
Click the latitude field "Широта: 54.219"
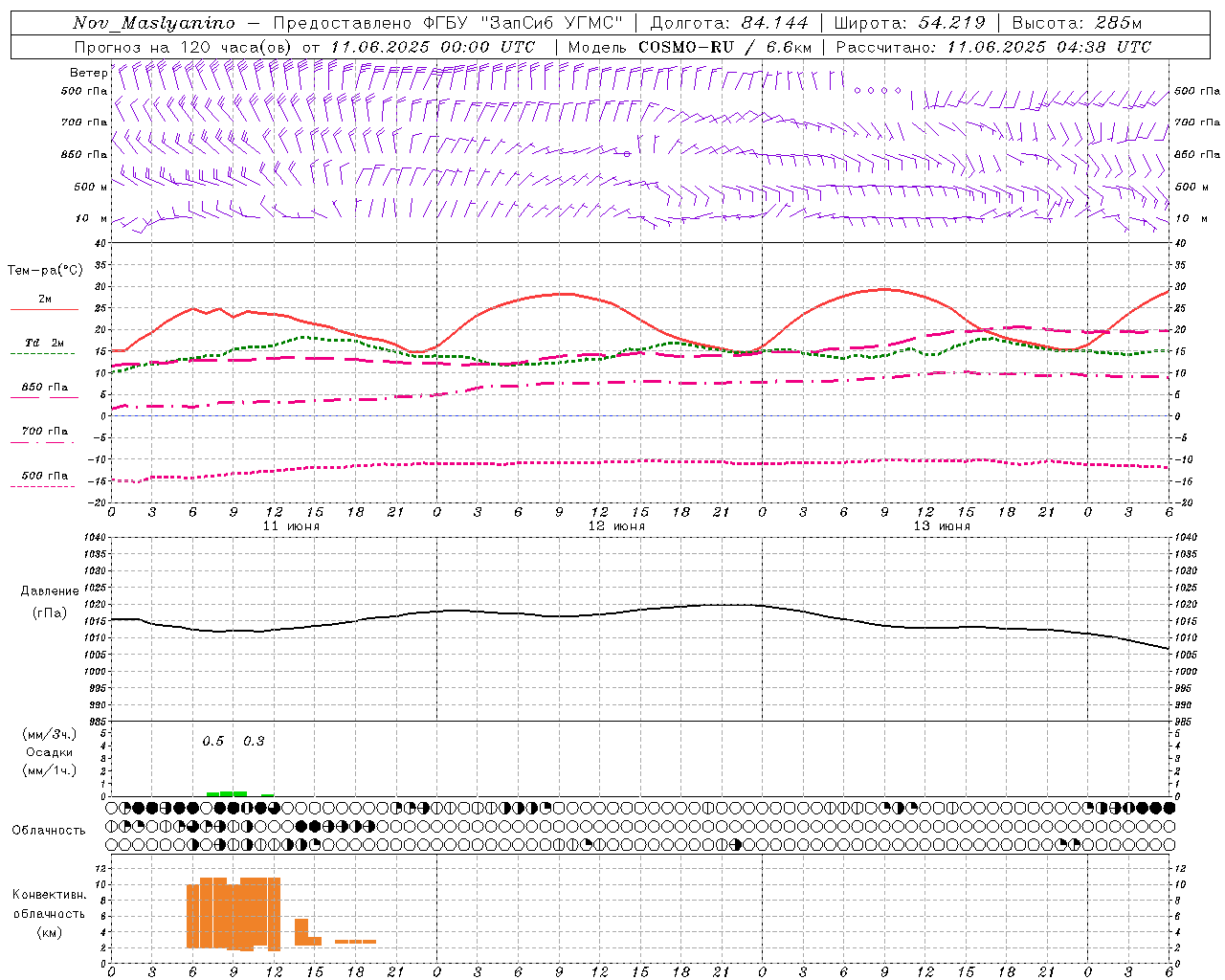(x=909, y=23)
